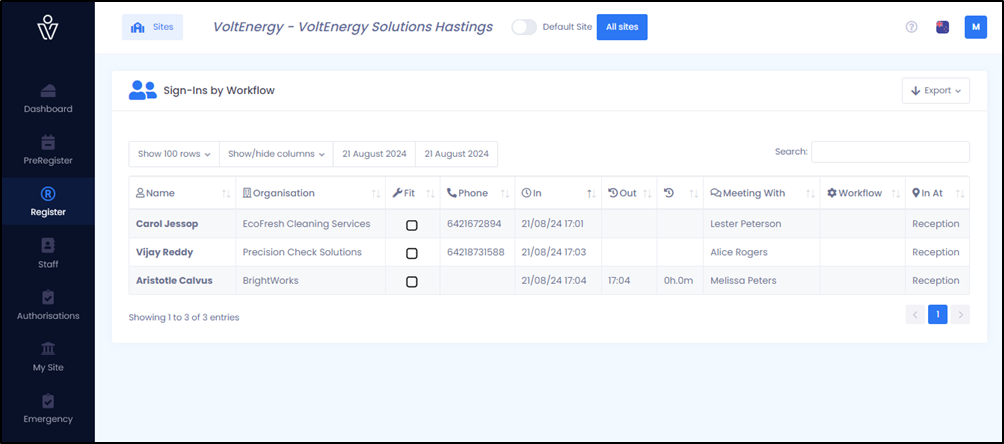
Task: Open Show/hide columns dropdown
Action: coord(276,154)
